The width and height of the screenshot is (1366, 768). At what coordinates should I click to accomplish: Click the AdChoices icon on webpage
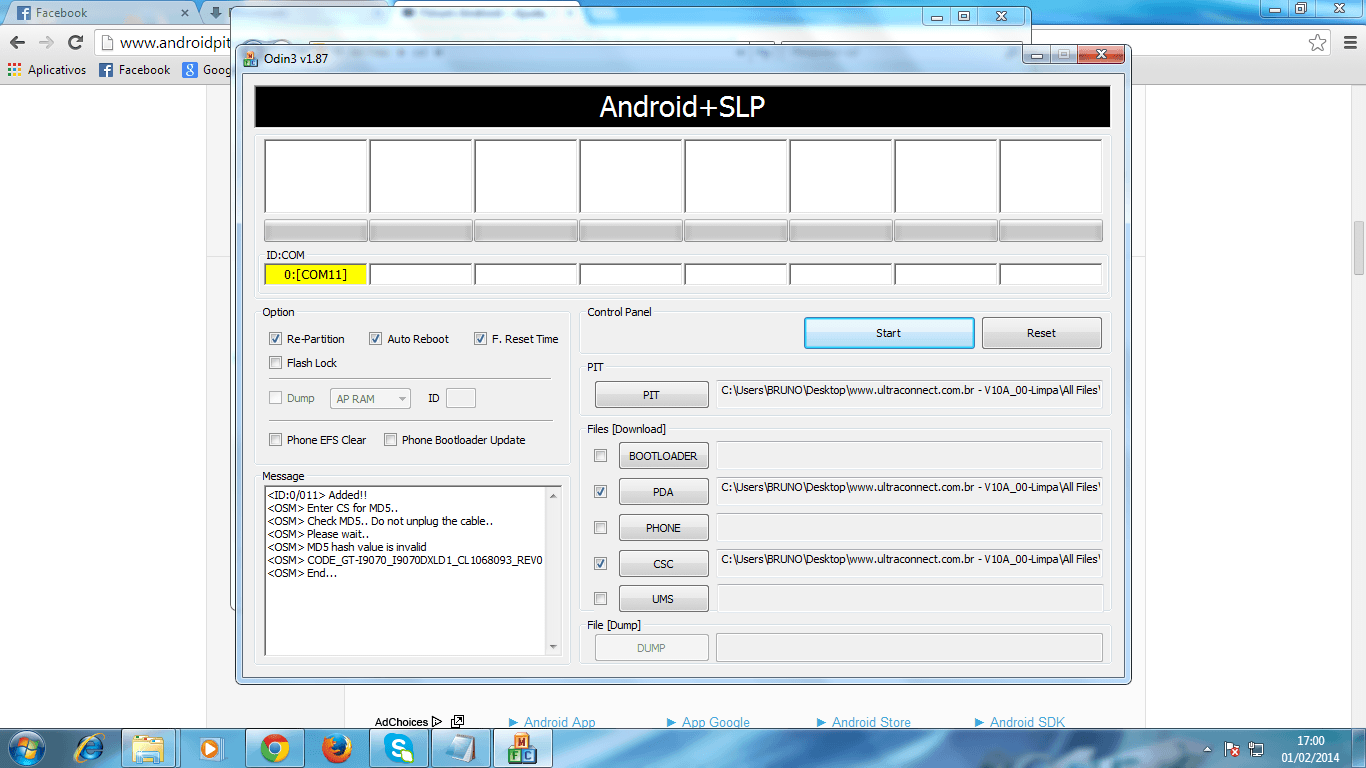[x=437, y=722]
